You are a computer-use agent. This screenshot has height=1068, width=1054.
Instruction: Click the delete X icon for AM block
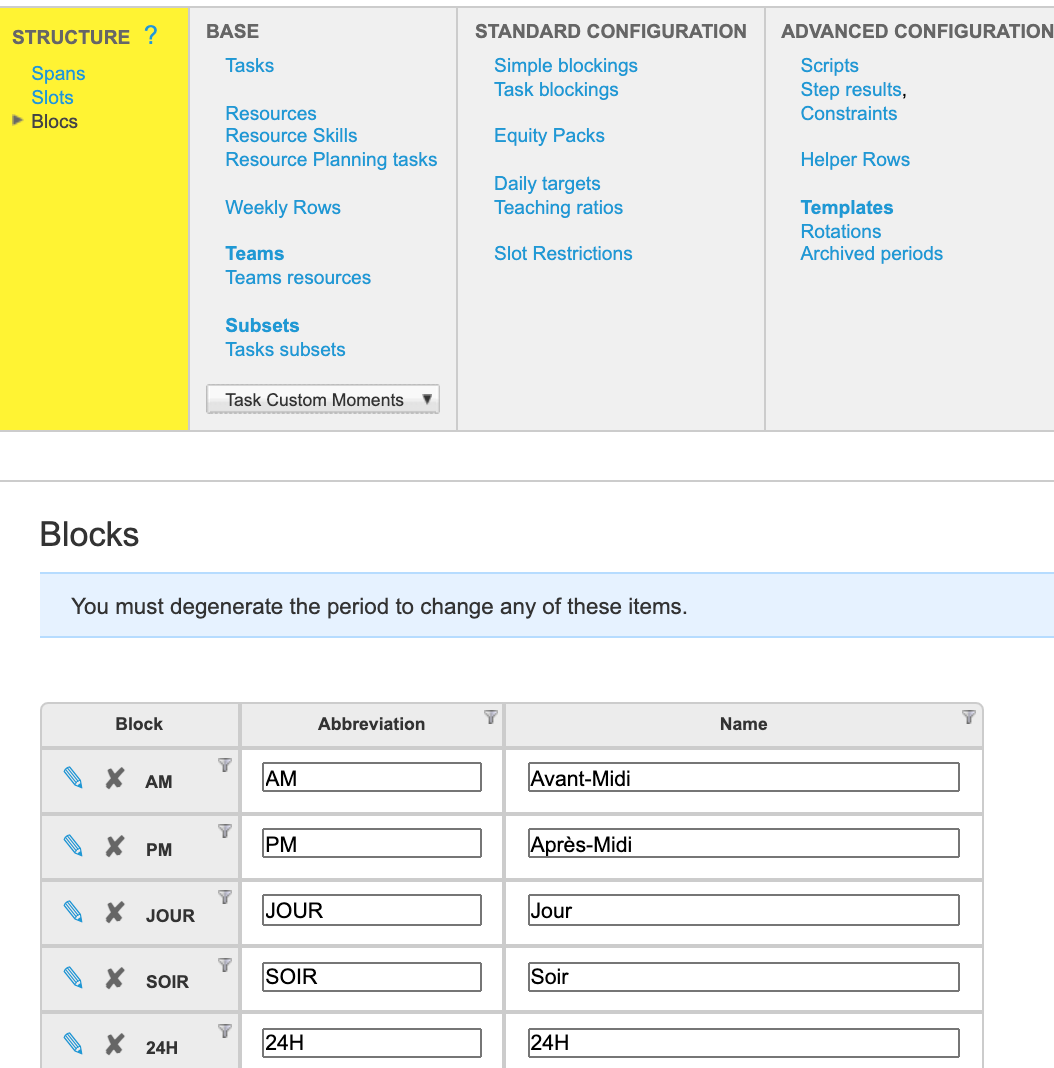pos(114,778)
